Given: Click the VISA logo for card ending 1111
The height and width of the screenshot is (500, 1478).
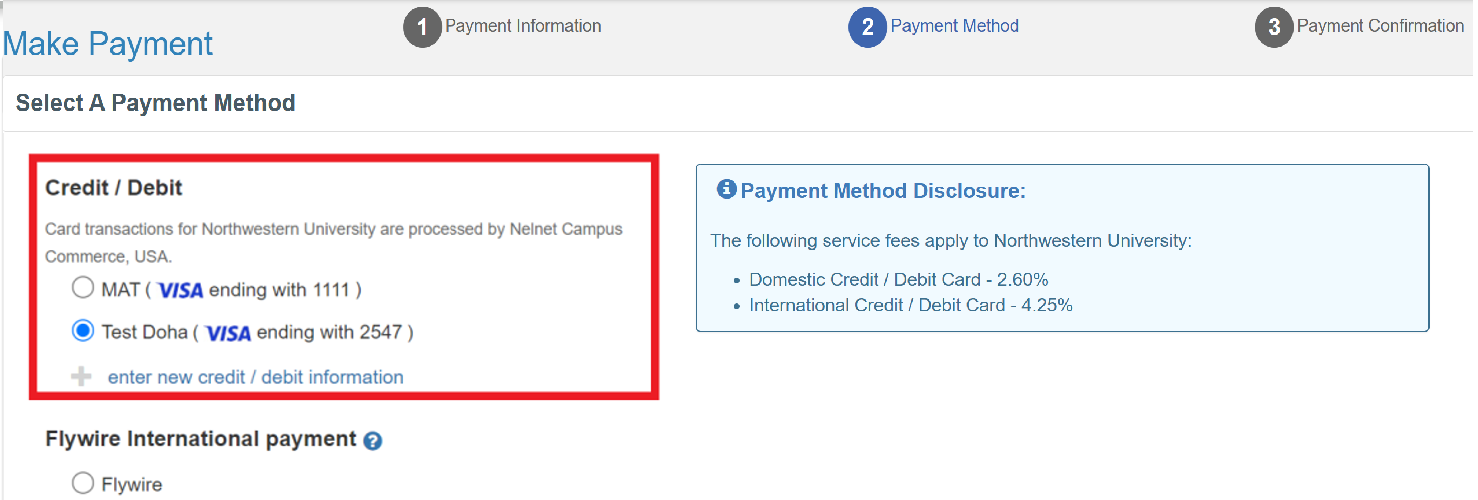Looking at the screenshot, I should (180, 291).
